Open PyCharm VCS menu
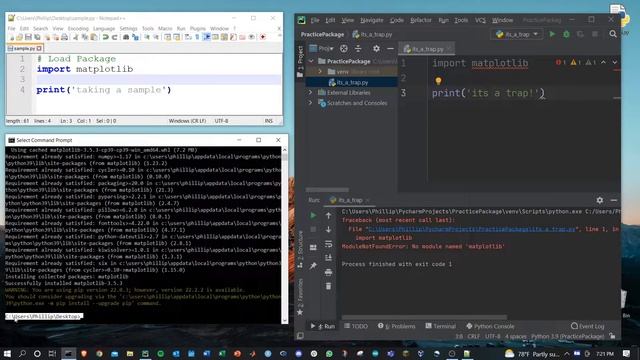Viewport: 640px width, 360px height. click(x=480, y=20)
